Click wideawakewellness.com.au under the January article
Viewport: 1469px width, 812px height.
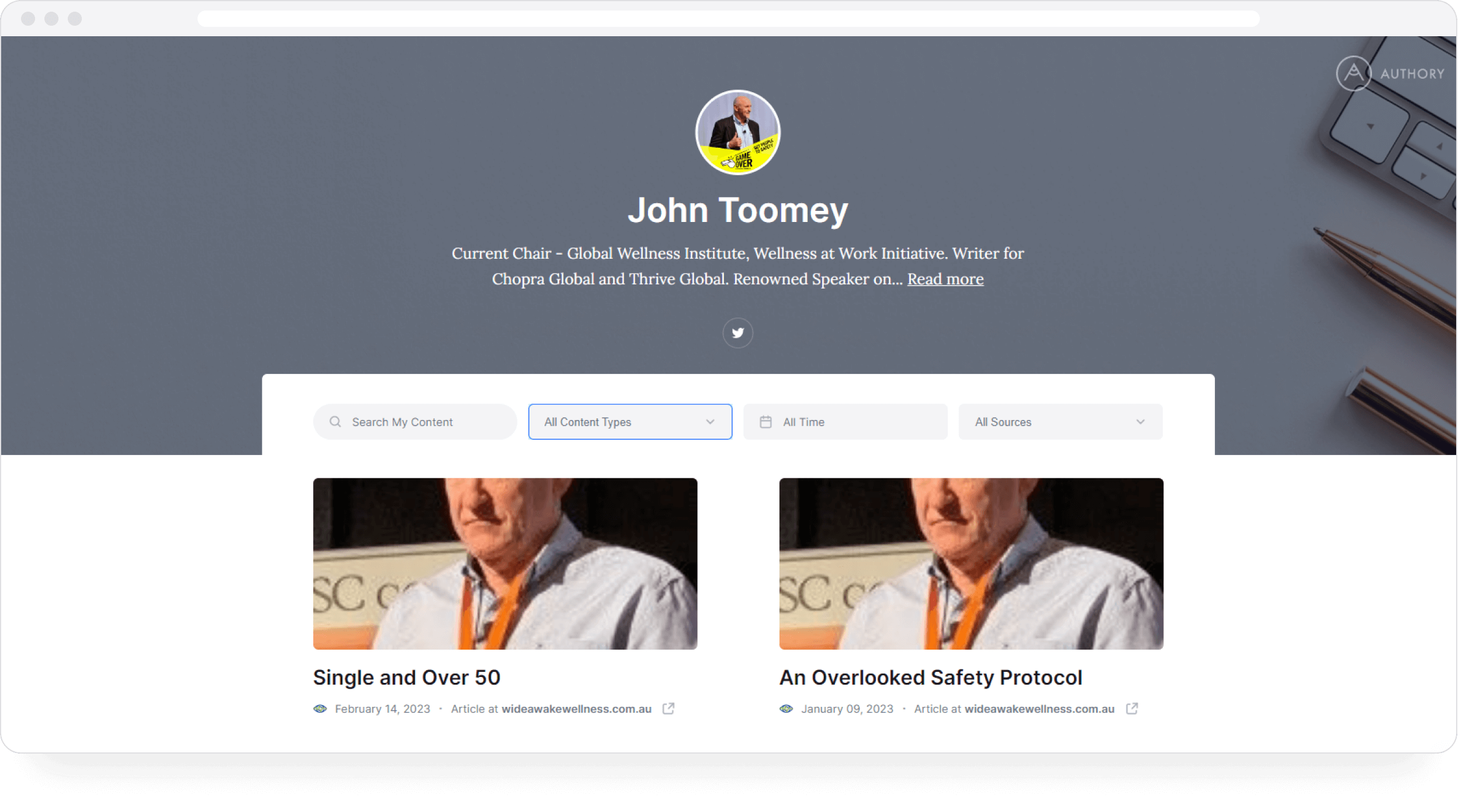[x=1039, y=709]
